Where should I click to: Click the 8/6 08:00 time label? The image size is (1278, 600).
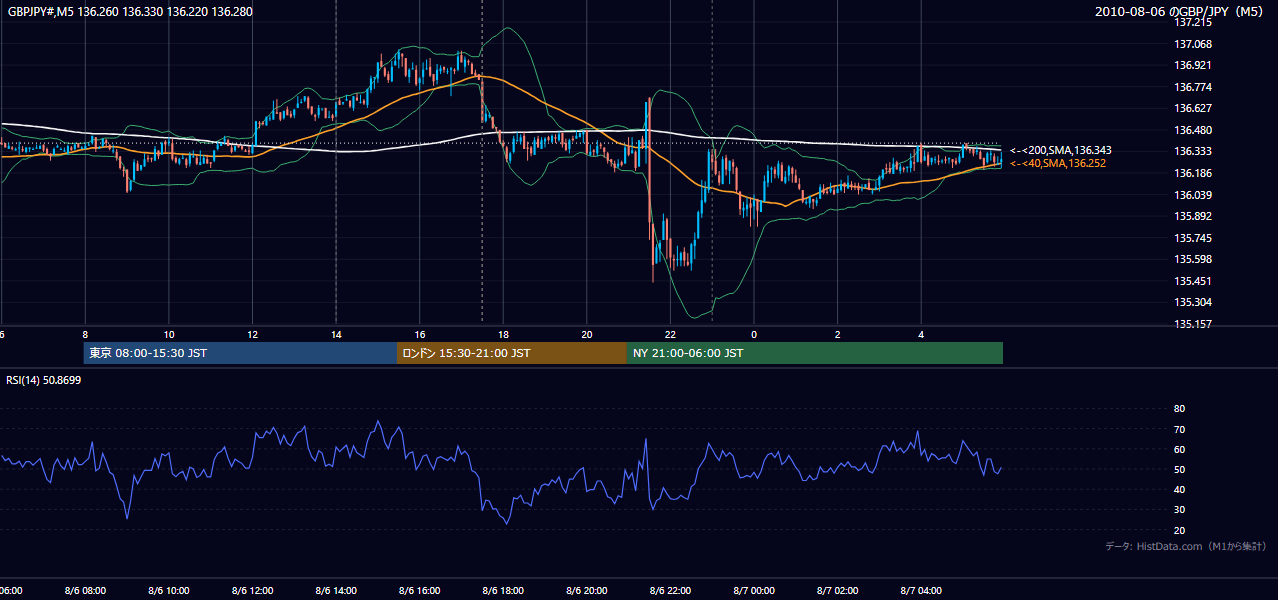pos(84,590)
